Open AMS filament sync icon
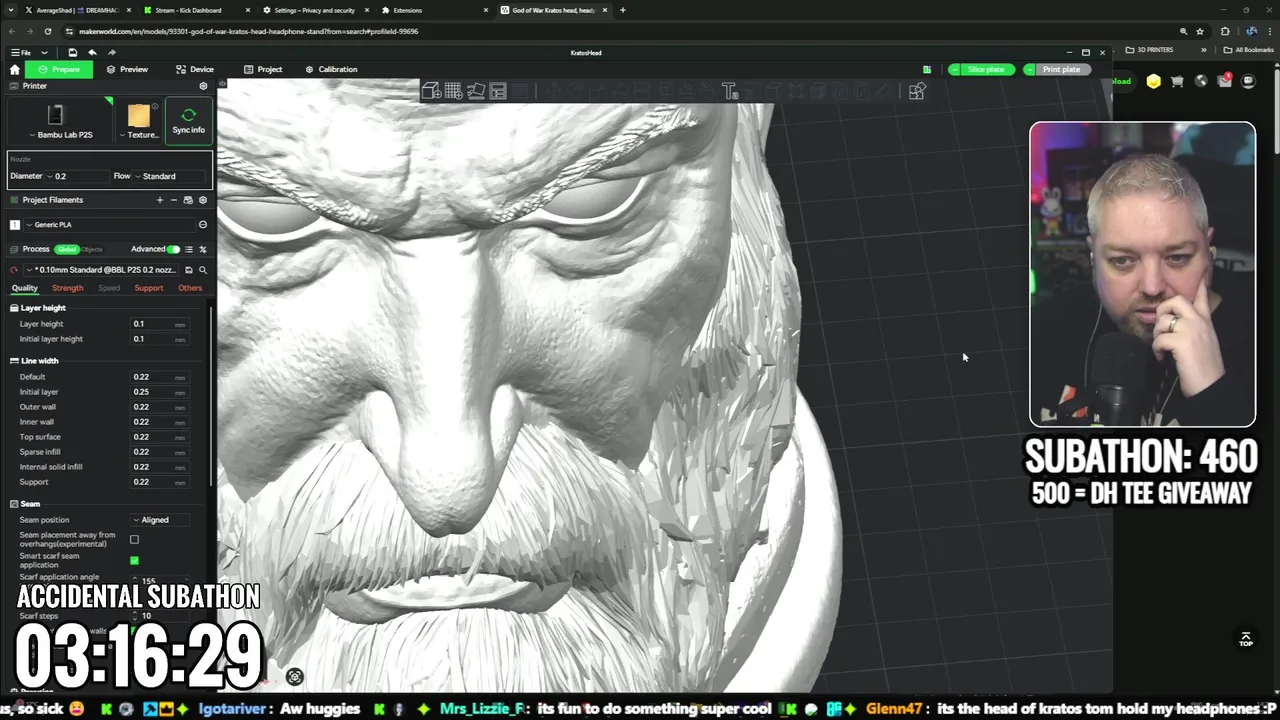The width and height of the screenshot is (1280, 720). (x=188, y=200)
